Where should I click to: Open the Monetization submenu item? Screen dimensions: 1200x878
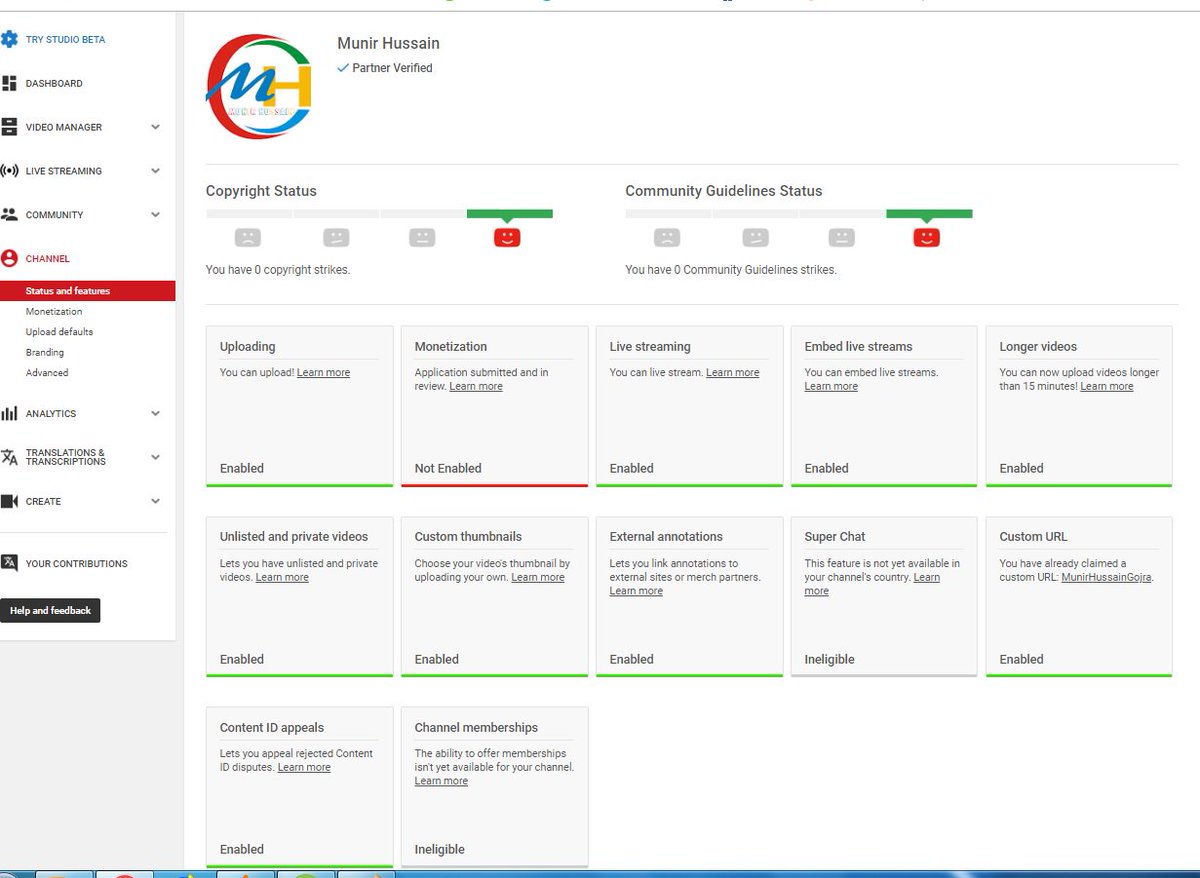(54, 312)
